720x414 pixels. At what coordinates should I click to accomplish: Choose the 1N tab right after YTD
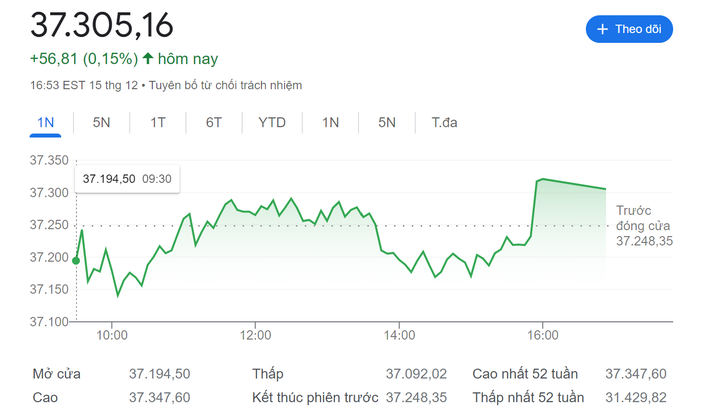pyautogui.click(x=330, y=123)
